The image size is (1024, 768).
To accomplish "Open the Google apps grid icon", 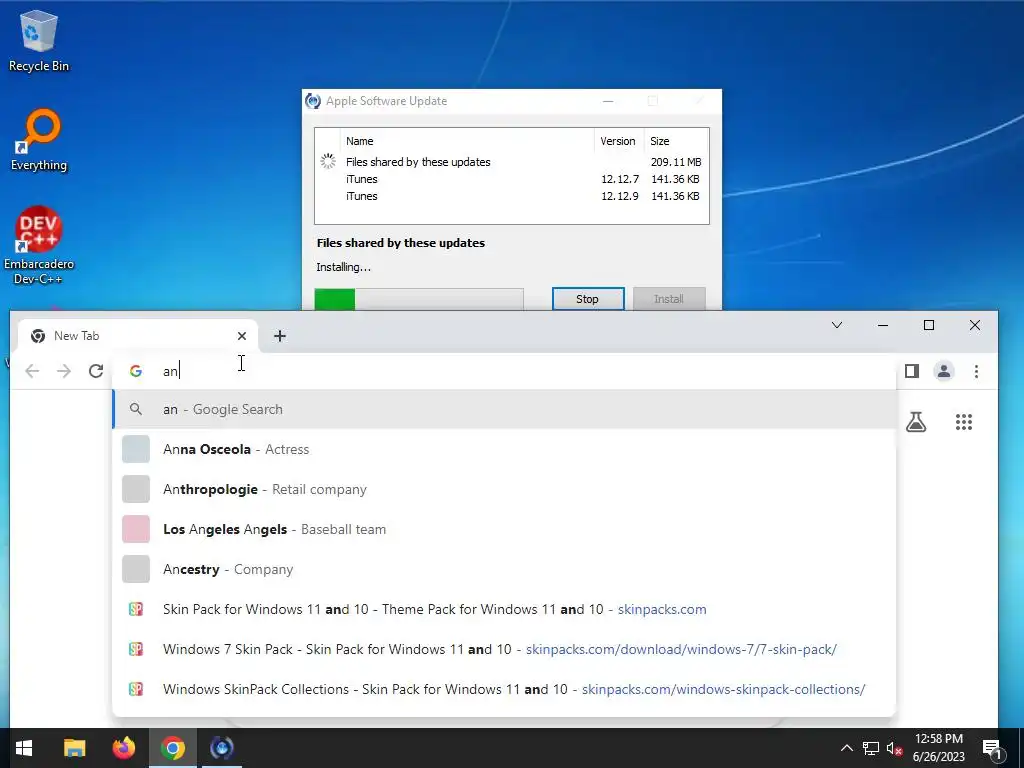I will point(964,422).
